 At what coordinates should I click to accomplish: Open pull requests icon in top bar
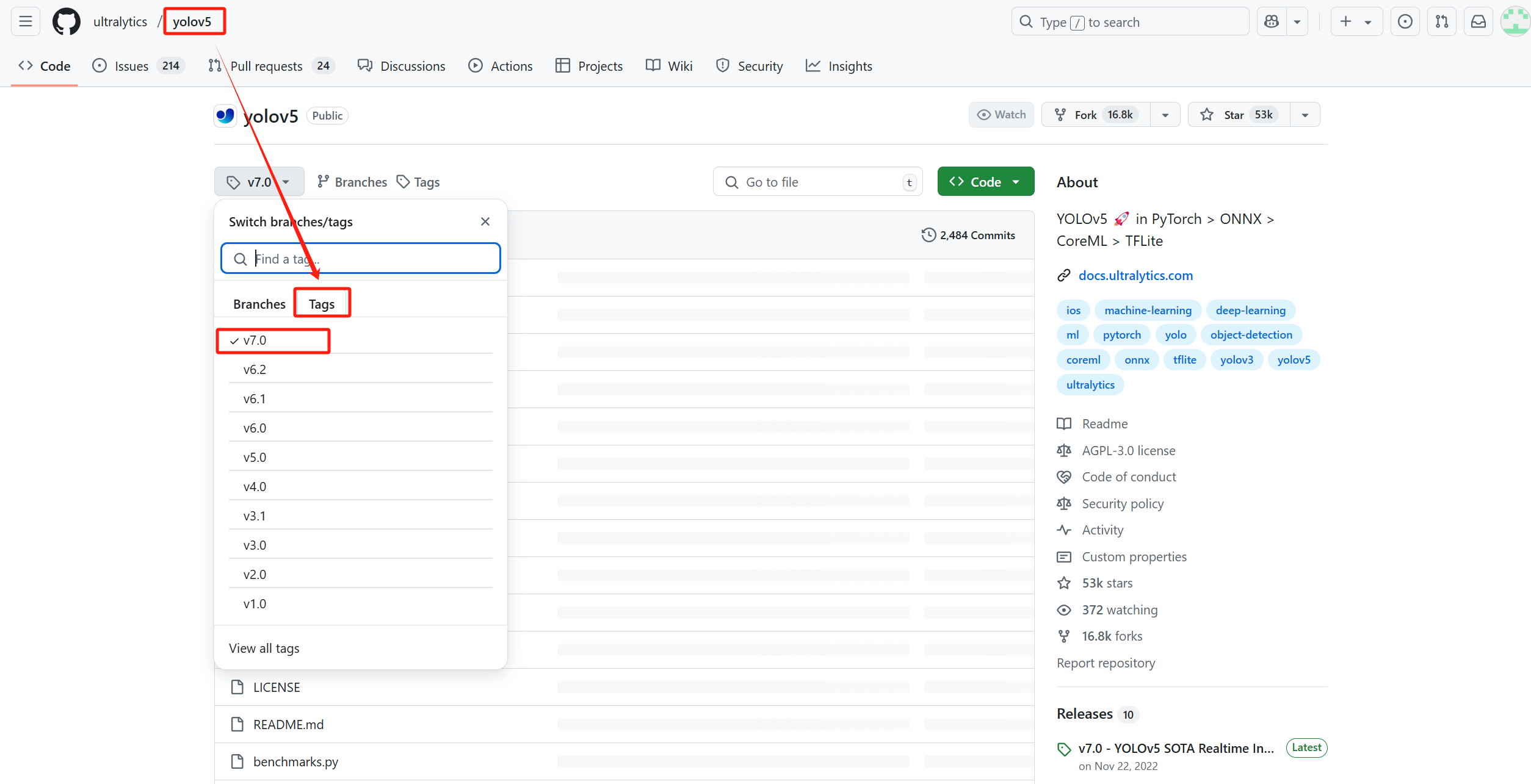(x=1441, y=22)
